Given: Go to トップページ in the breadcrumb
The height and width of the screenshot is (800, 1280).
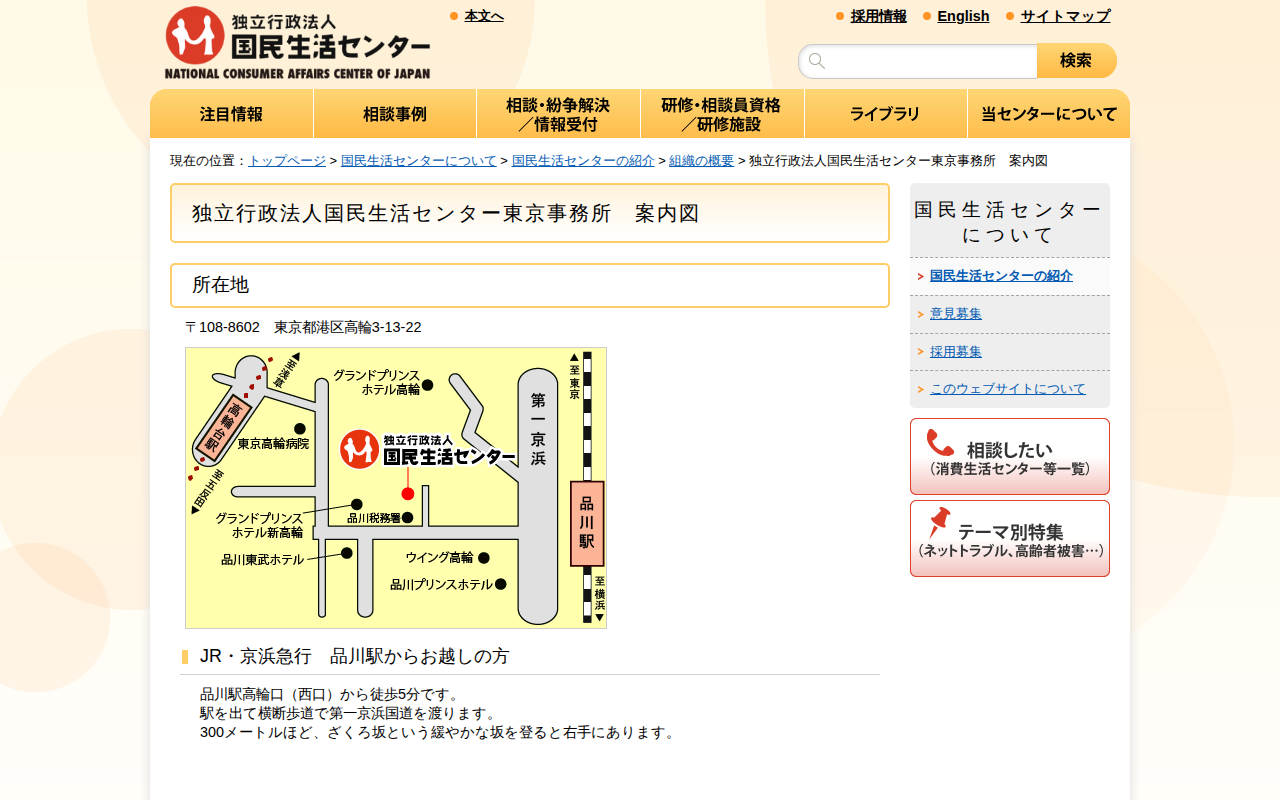Looking at the screenshot, I should [x=287, y=161].
